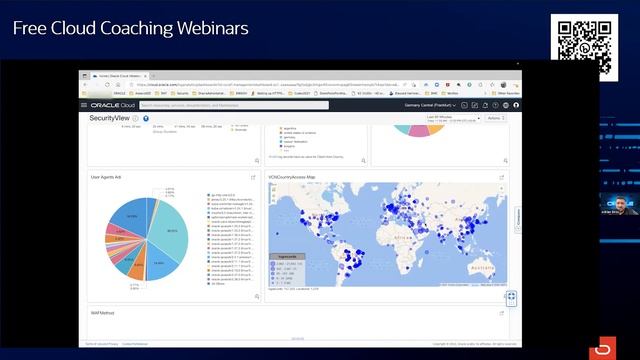The image size is (640, 360).
Task: Click magnifier icon in the top-right pie widget
Action: click(505, 161)
